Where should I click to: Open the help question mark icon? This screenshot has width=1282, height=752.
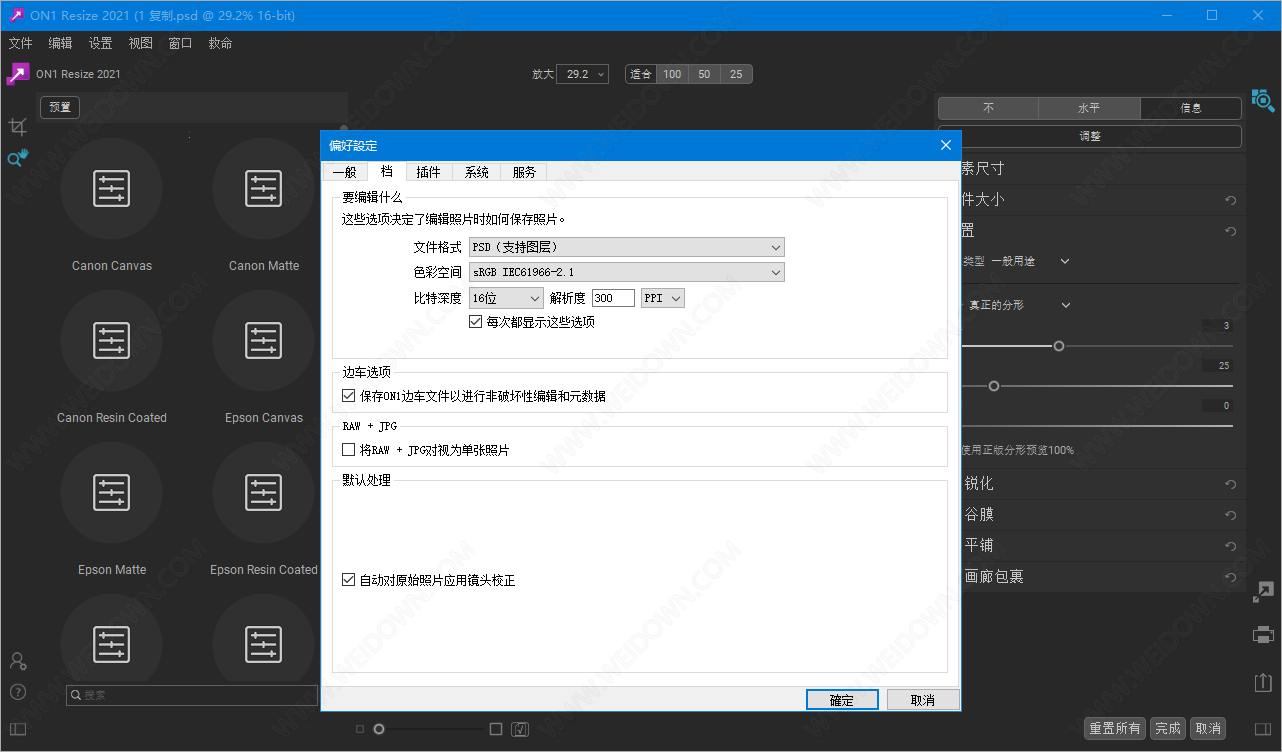17,692
